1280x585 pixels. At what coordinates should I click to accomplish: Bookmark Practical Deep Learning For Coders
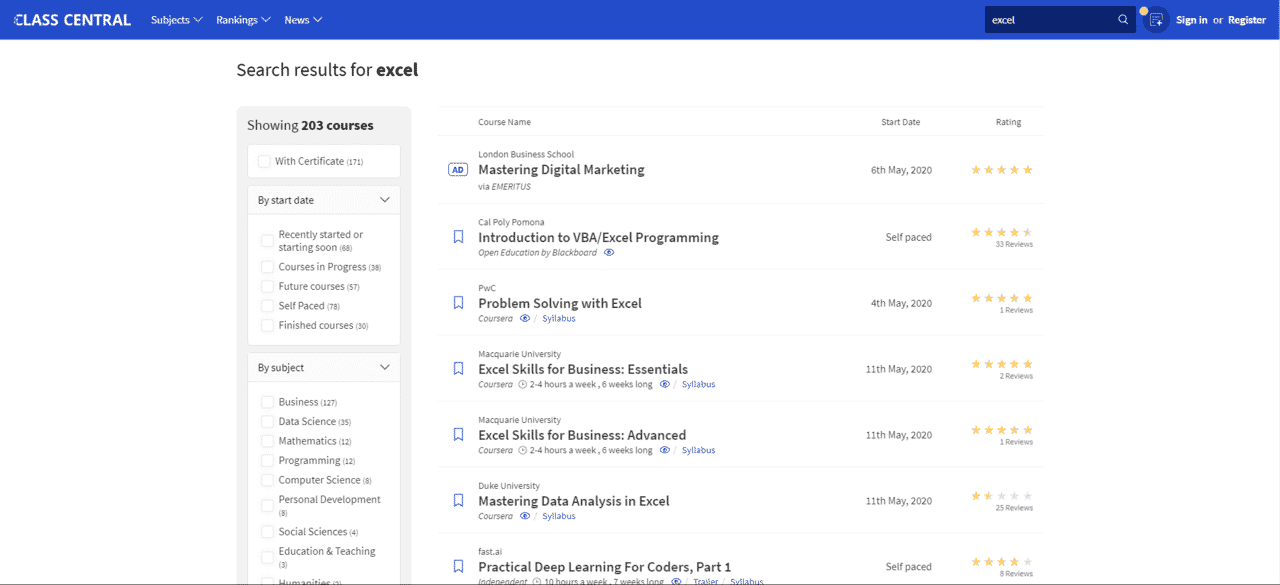[458, 567]
